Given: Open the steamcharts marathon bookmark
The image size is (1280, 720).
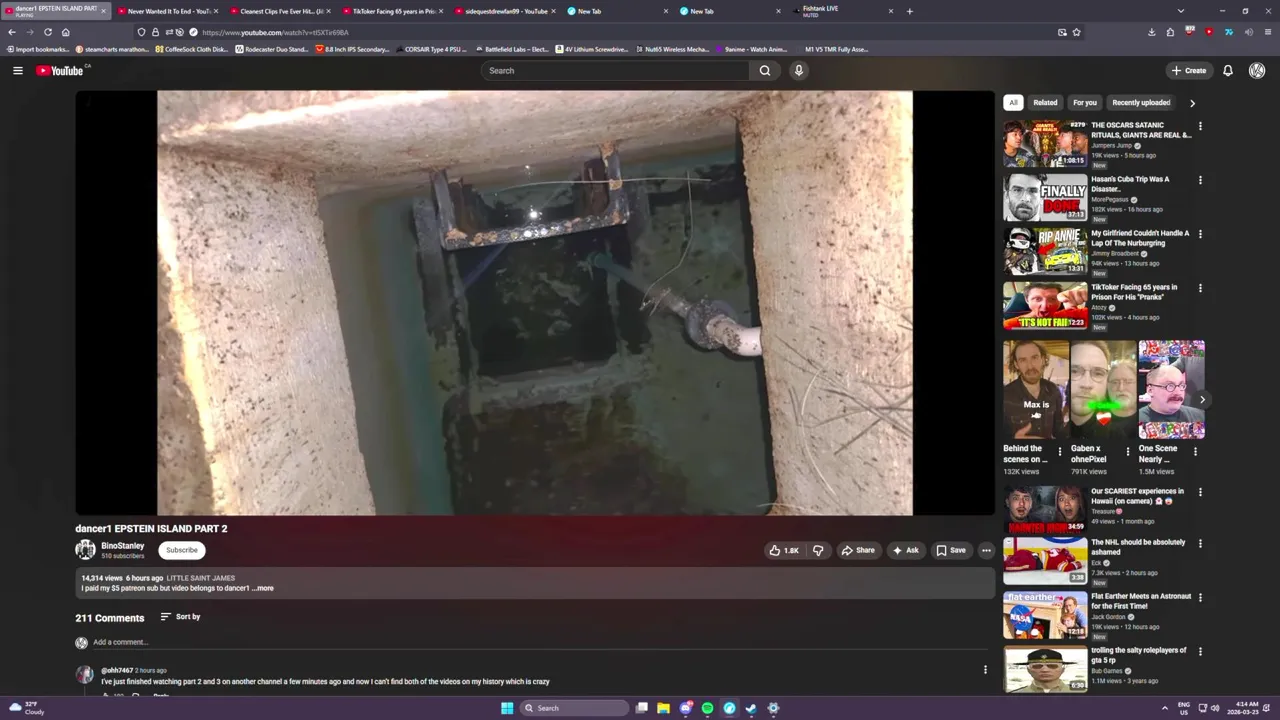Looking at the screenshot, I should click(112, 49).
